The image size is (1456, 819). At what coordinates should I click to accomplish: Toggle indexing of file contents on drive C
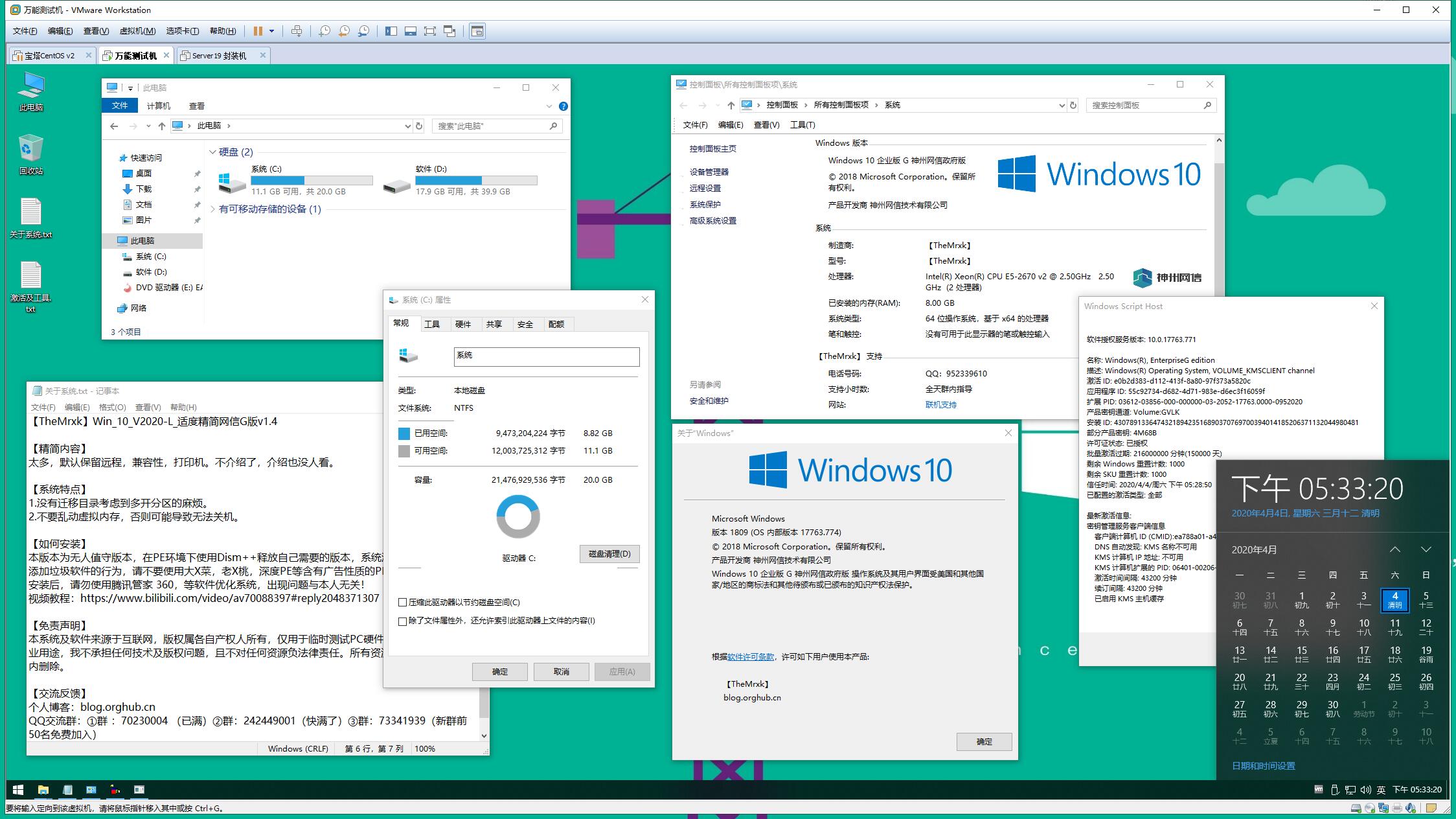[403, 621]
